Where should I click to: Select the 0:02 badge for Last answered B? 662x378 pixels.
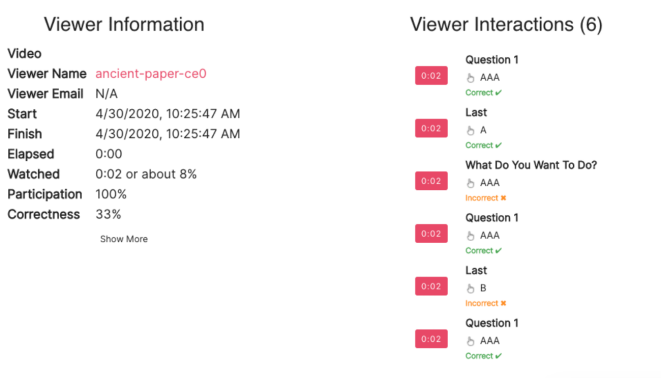[431, 286]
